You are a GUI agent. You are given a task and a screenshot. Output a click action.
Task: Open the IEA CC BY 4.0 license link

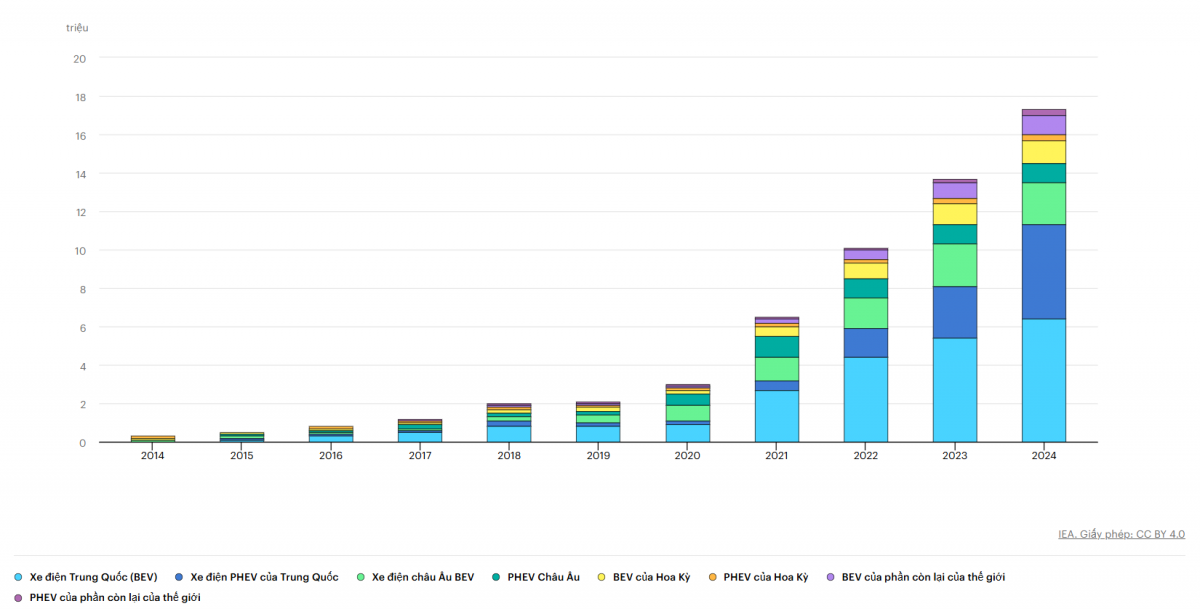pos(1121,534)
